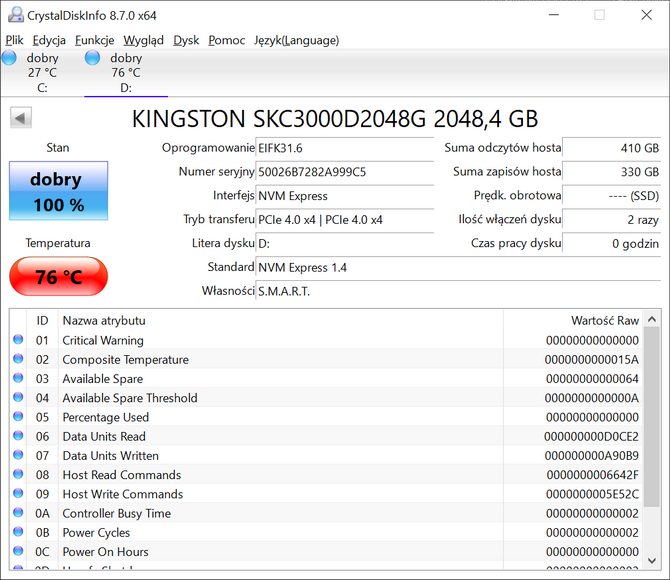This screenshot has width=670, height=580.
Task: Click the red 76 °C temperature button
Action: tap(59, 277)
